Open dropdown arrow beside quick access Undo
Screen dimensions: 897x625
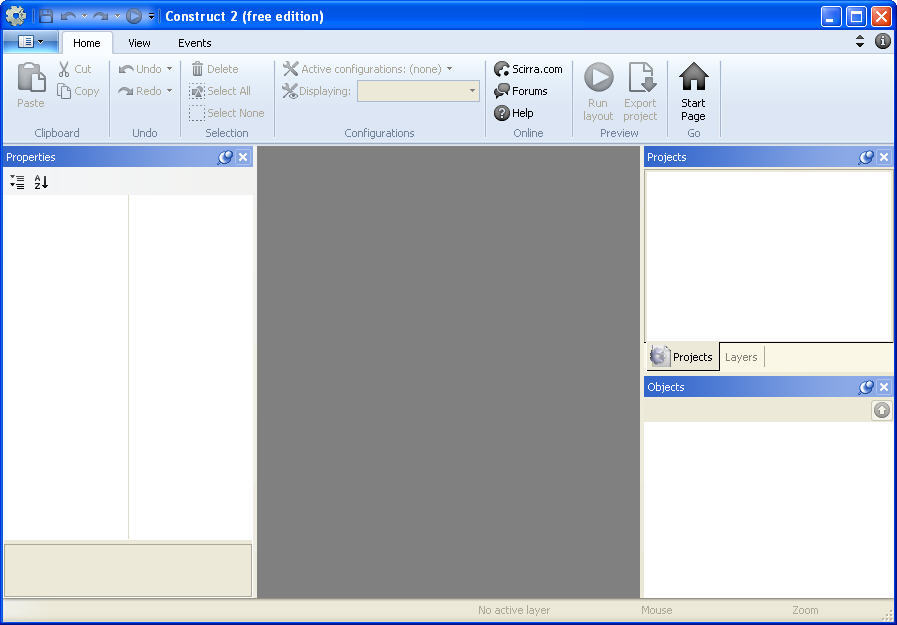pos(84,16)
